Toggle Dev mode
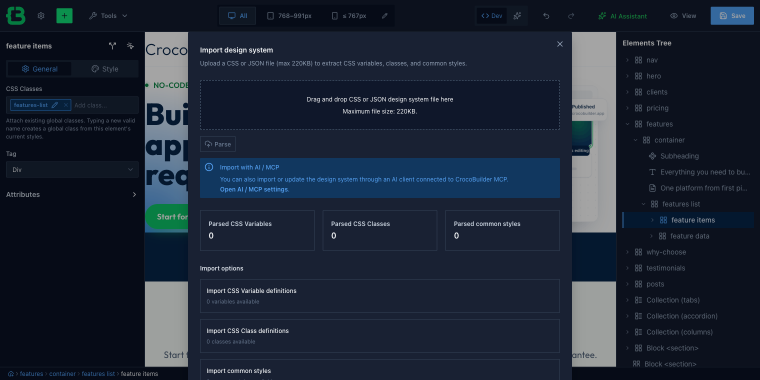 pyautogui.click(x=491, y=16)
